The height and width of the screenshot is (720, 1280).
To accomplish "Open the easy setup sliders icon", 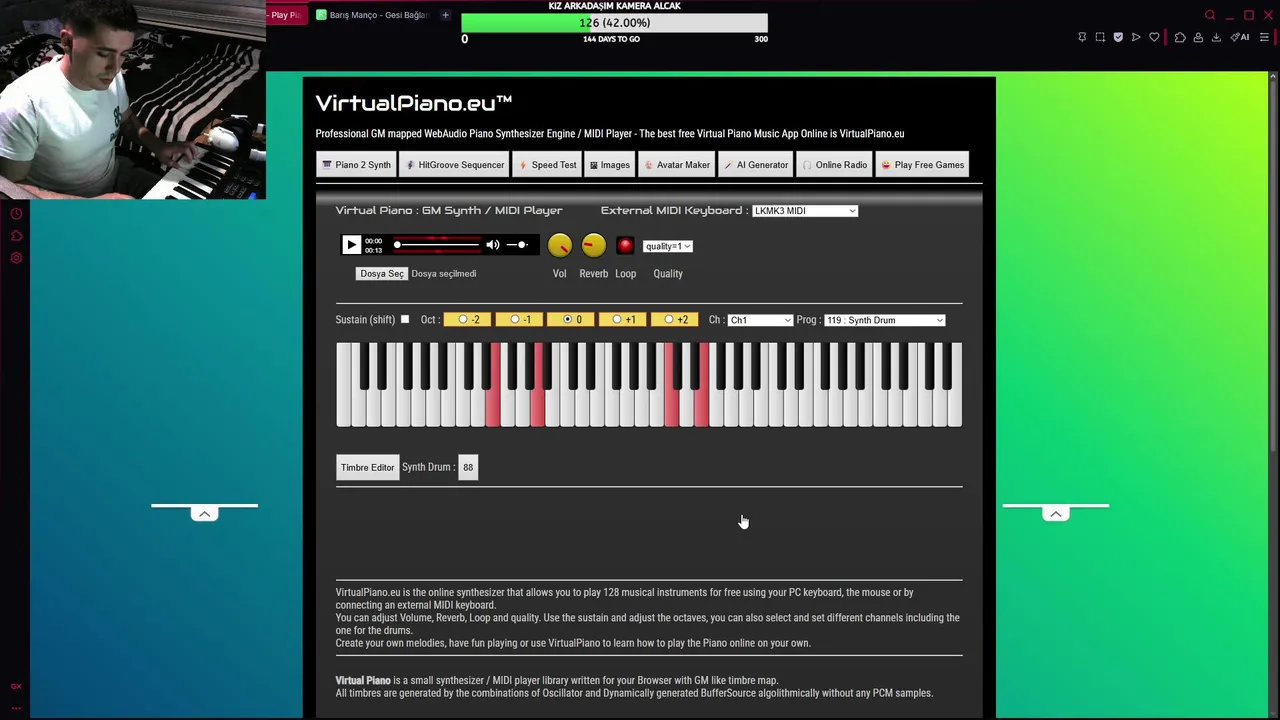I will pyautogui.click(x=1264, y=37).
